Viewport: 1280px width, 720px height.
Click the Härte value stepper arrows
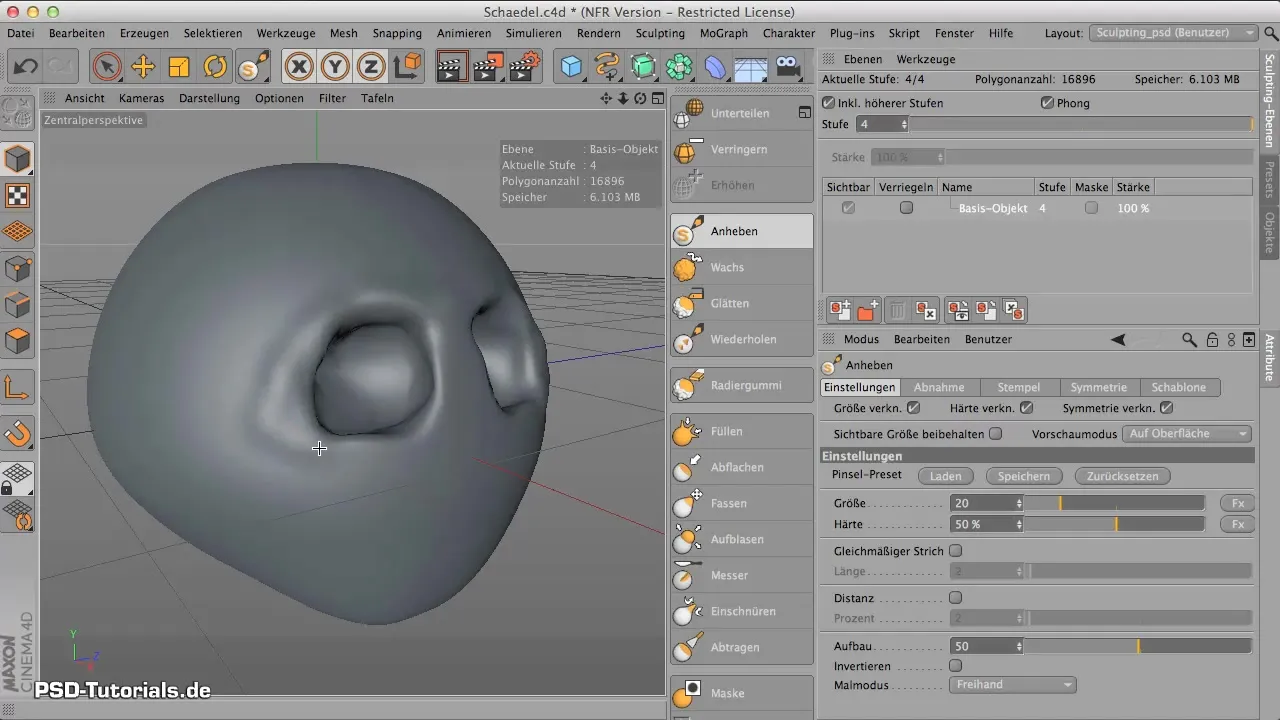coord(1019,524)
